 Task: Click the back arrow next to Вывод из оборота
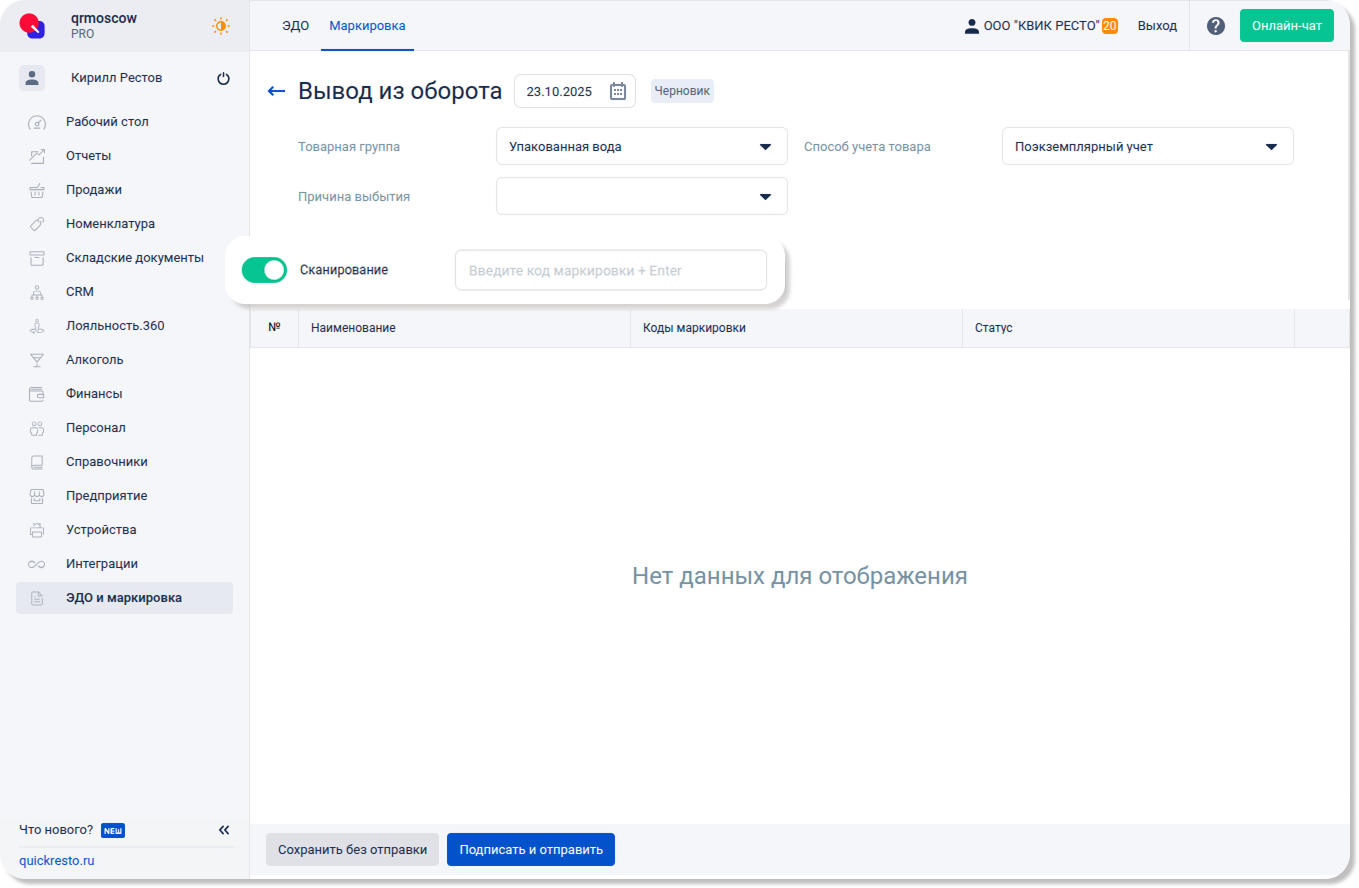(276, 92)
